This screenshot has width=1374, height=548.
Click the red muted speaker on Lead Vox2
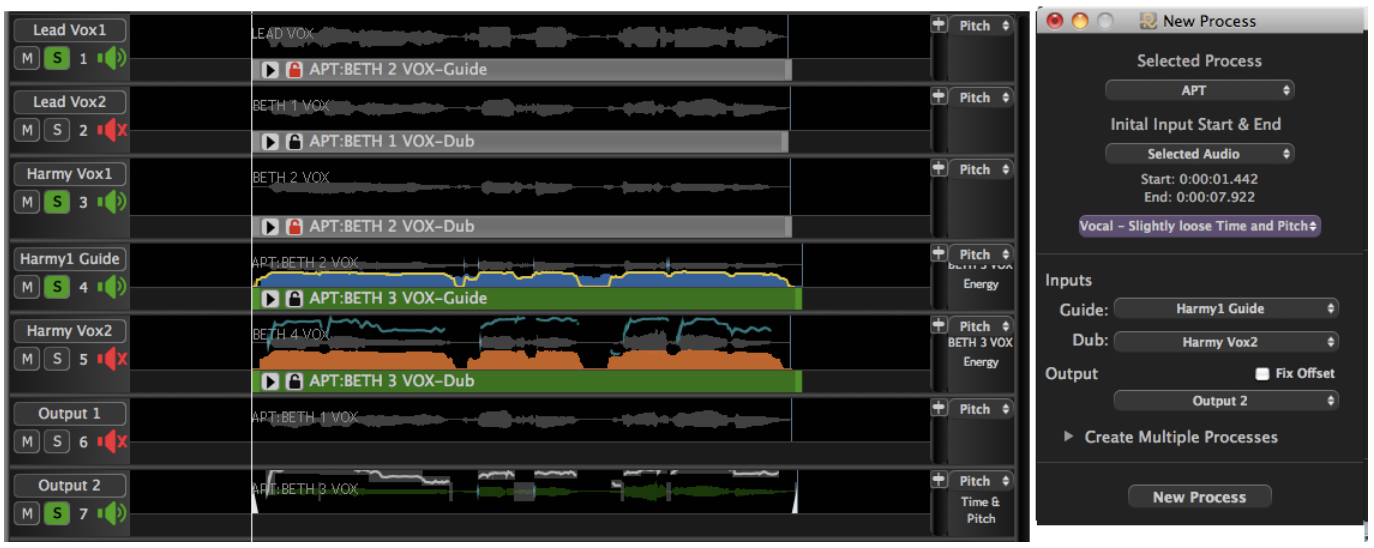pyautogui.click(x=113, y=130)
